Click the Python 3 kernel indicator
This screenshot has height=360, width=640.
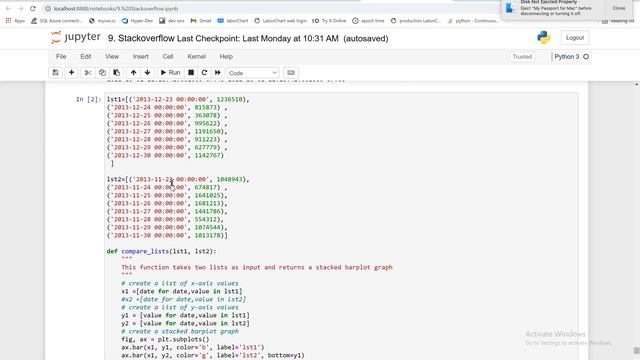567,57
